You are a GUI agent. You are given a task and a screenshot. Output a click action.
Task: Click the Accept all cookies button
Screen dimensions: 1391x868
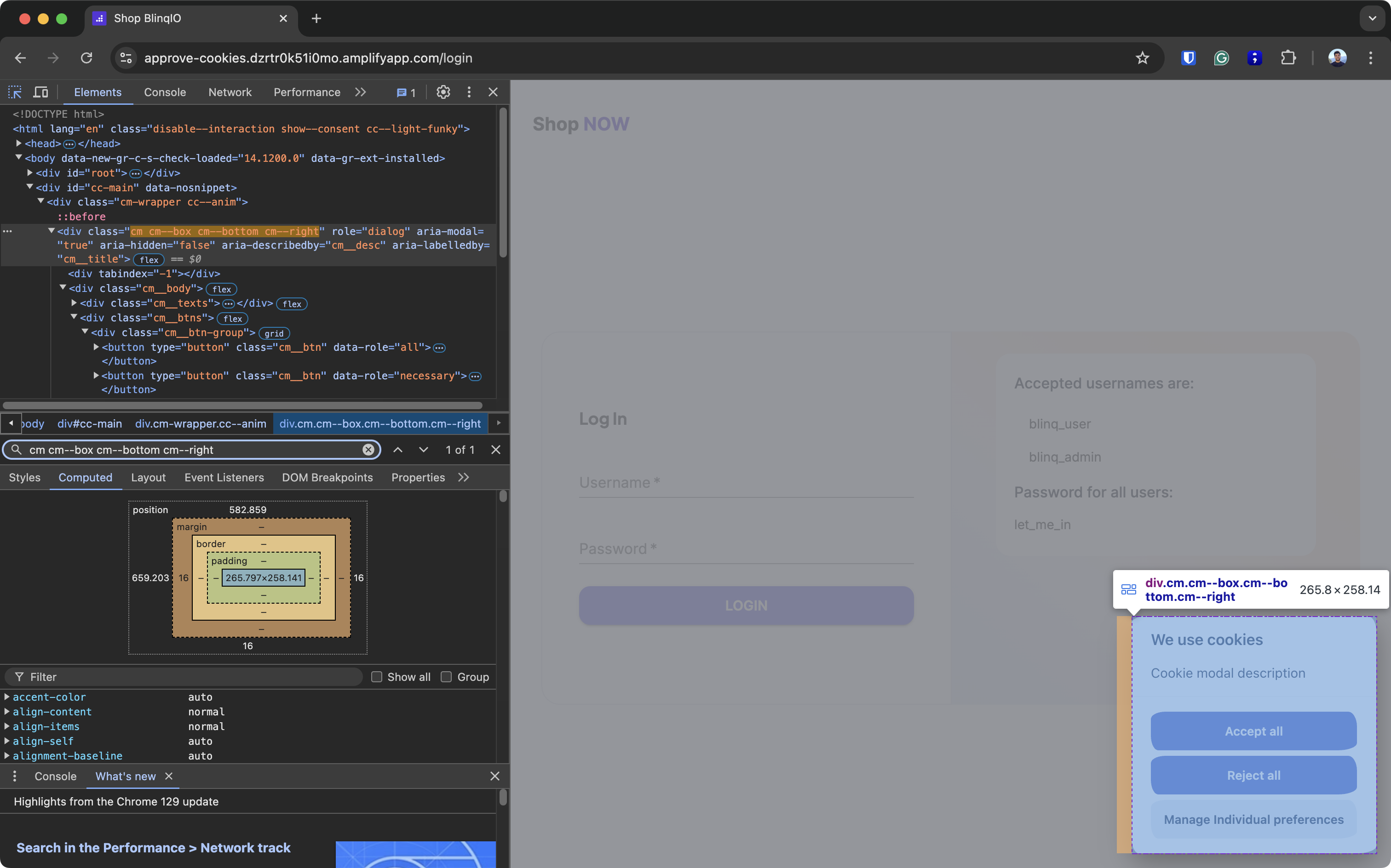(1253, 731)
